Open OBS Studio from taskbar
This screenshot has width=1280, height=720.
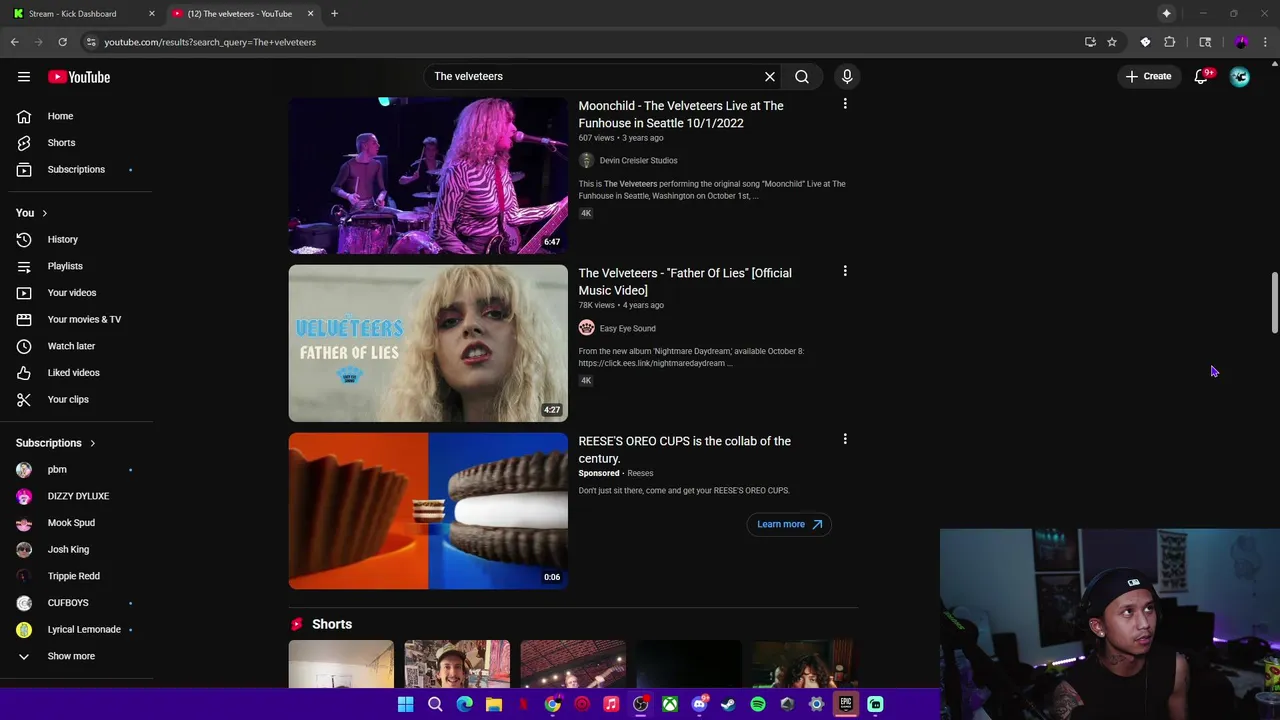coord(641,704)
